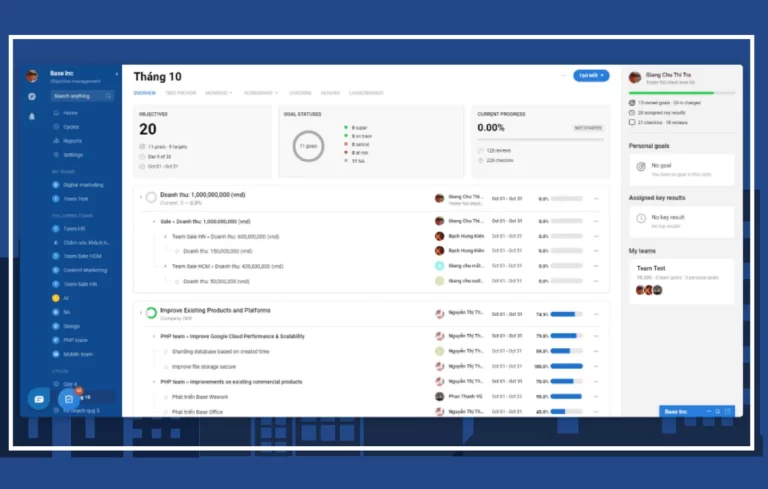Viewport: 768px width, 489px height.
Task: Open the Leaderboards tab
Action: tap(366, 92)
